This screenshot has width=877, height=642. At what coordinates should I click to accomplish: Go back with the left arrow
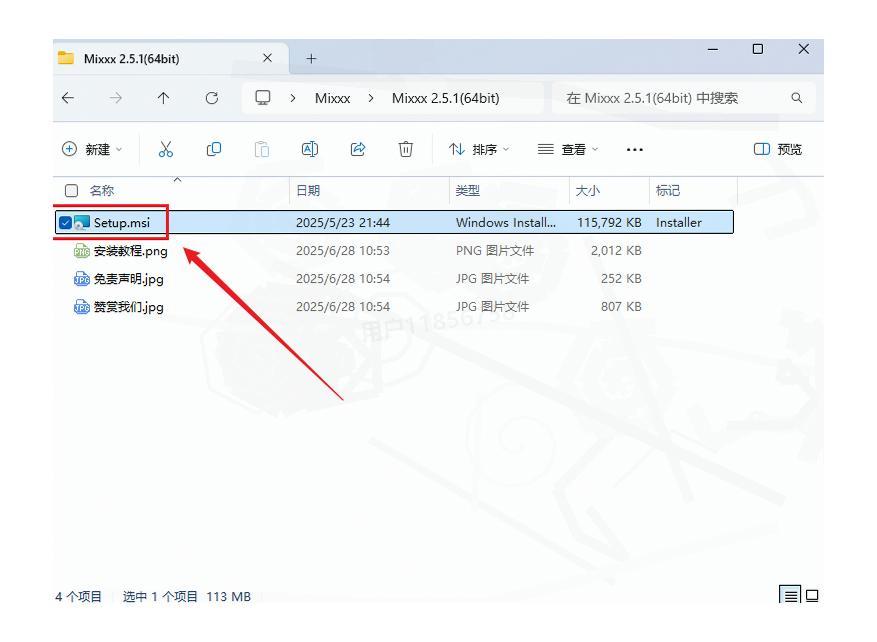[68, 98]
